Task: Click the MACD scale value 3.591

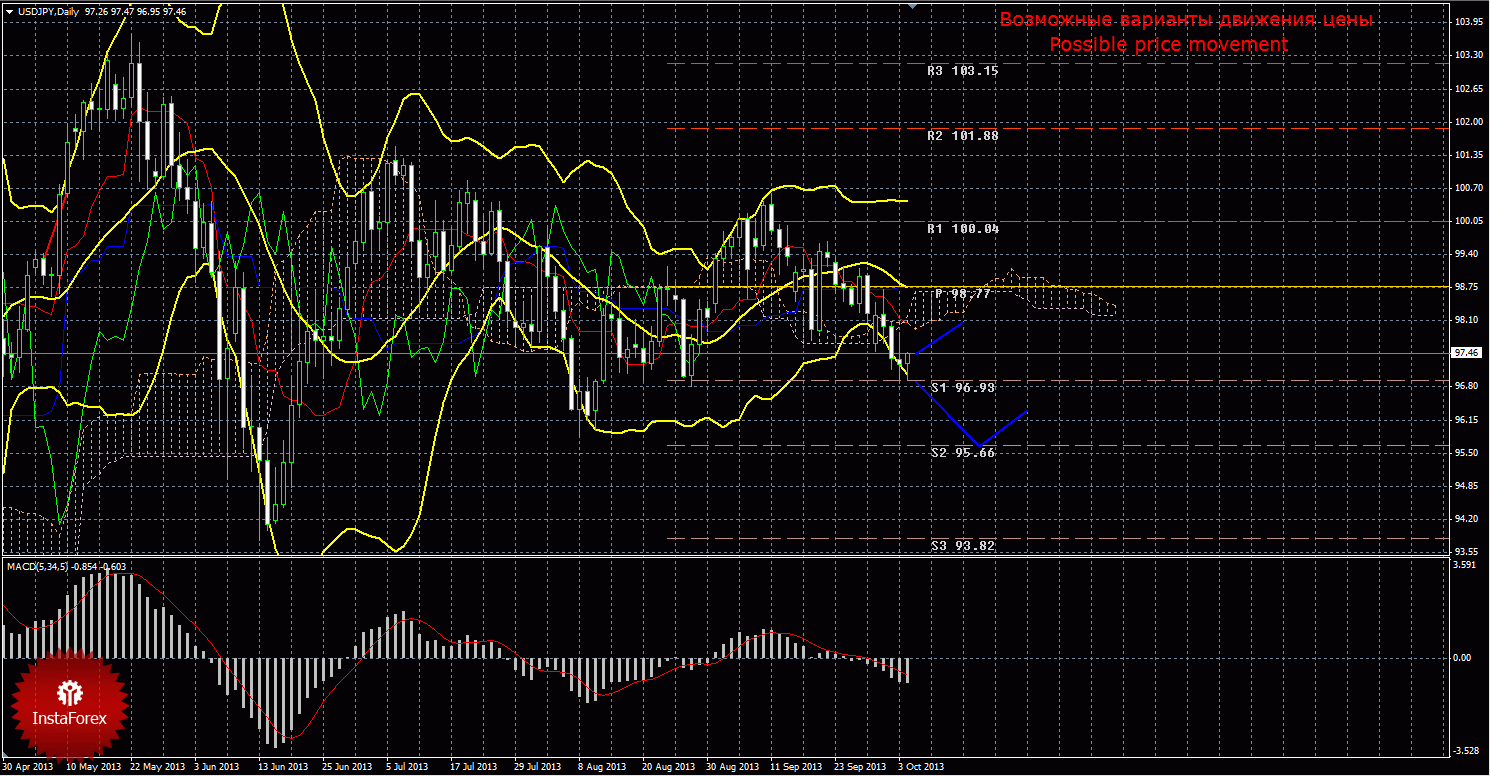Action: 1465,565
